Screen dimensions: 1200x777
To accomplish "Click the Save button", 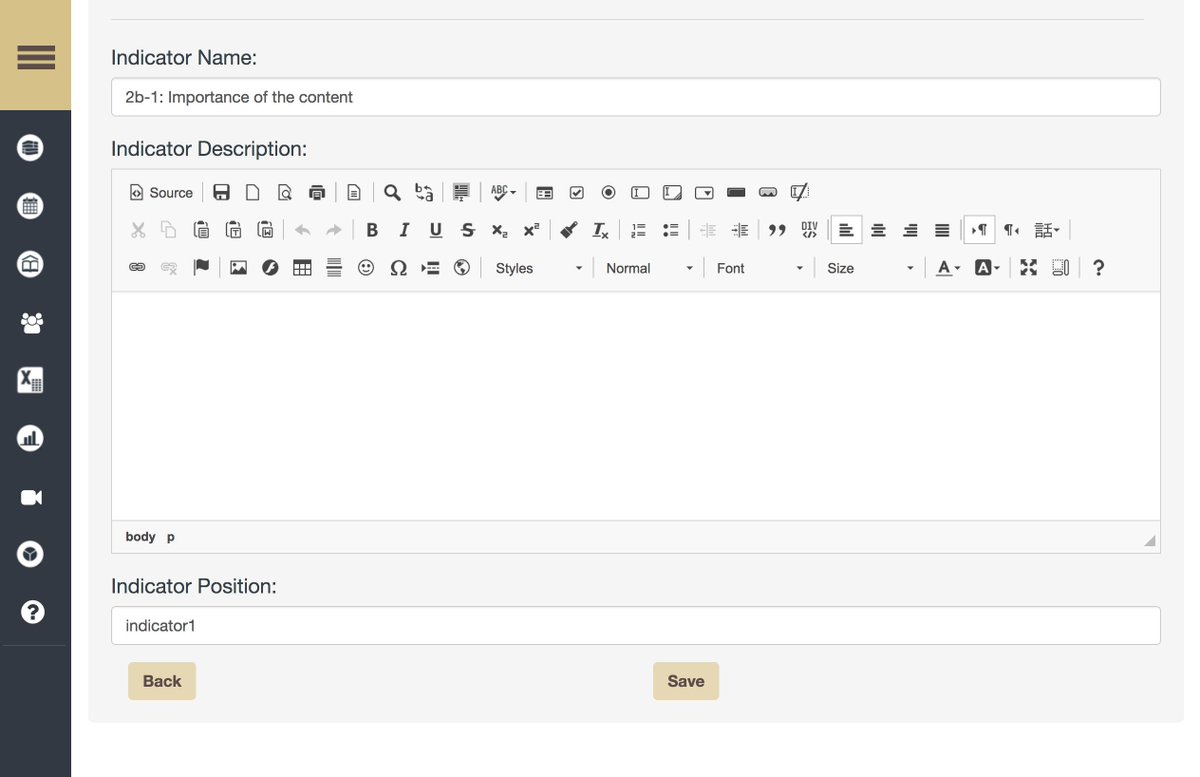I will 686,681.
